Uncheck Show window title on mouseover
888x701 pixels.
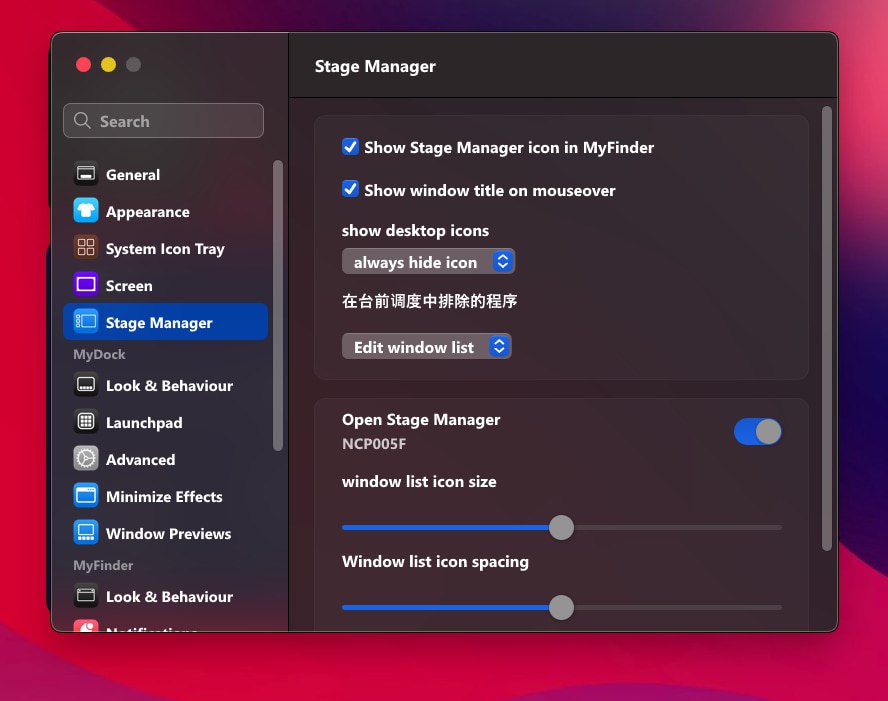click(351, 189)
